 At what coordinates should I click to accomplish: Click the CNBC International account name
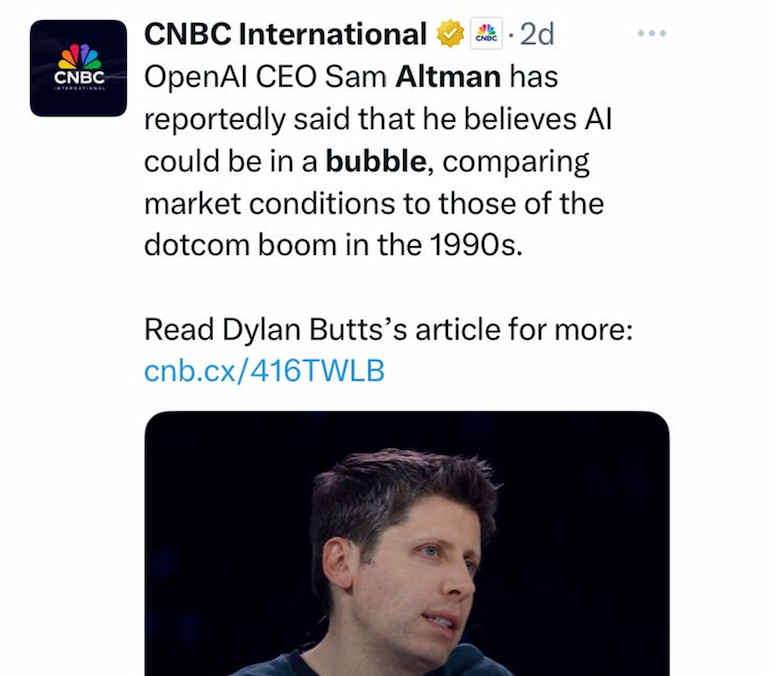pos(285,35)
